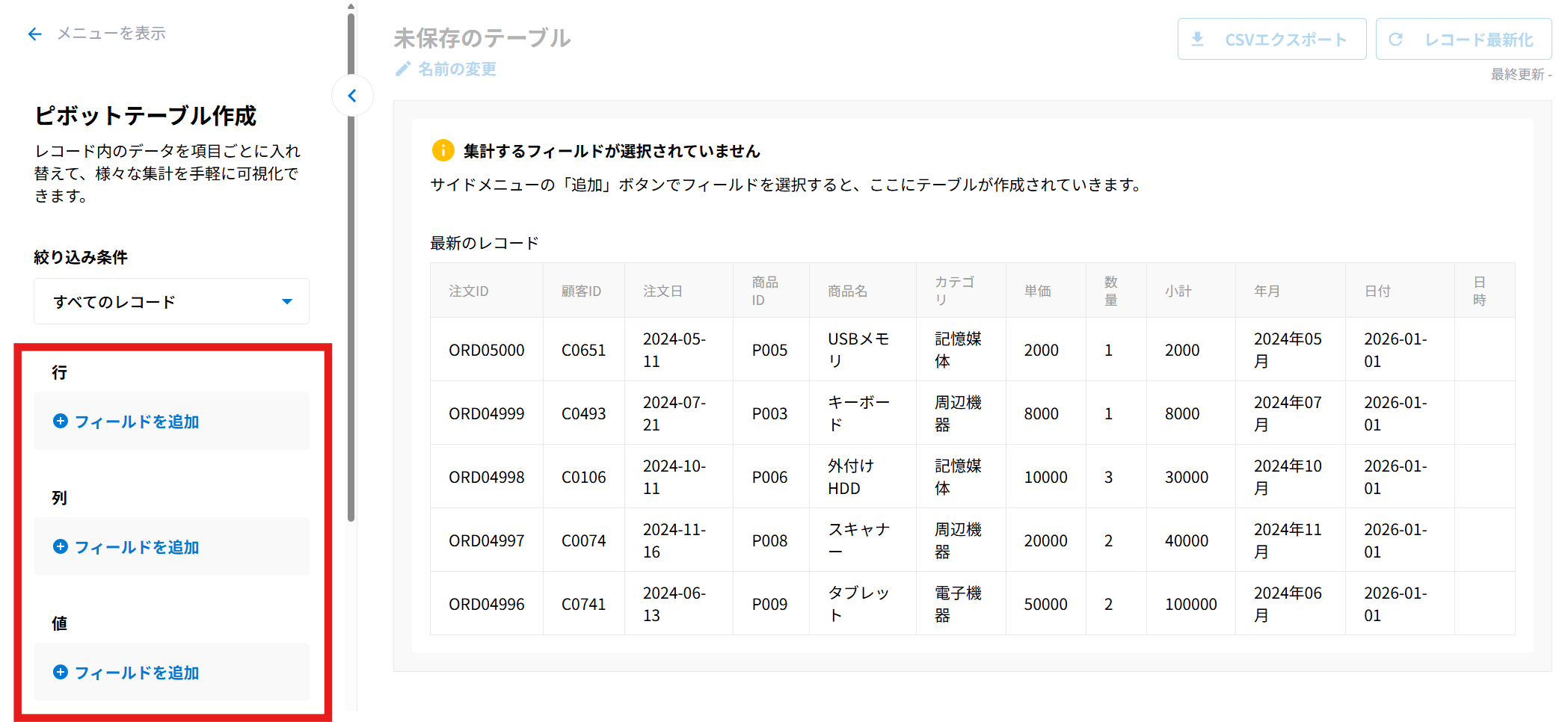Click the plus icon under 列 section
This screenshot has width=1568, height=722.
[61, 547]
